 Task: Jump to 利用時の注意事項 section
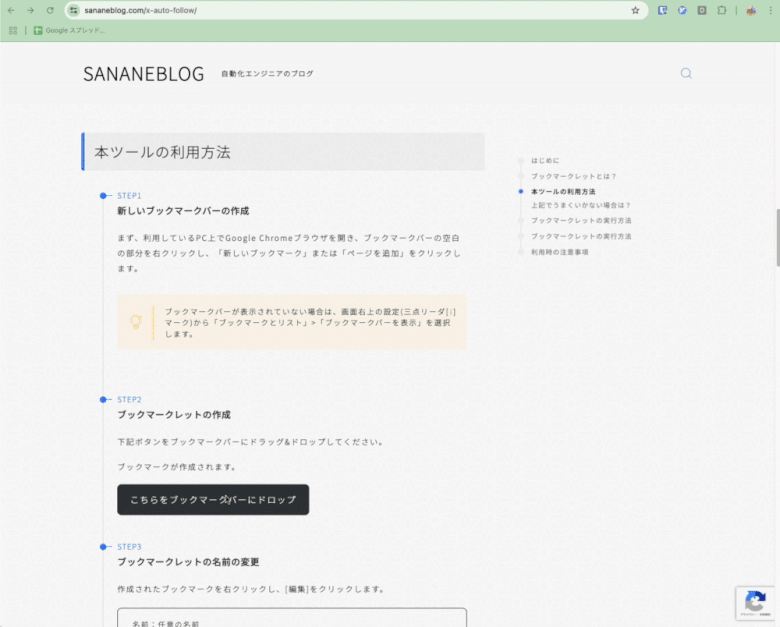[x=560, y=252]
